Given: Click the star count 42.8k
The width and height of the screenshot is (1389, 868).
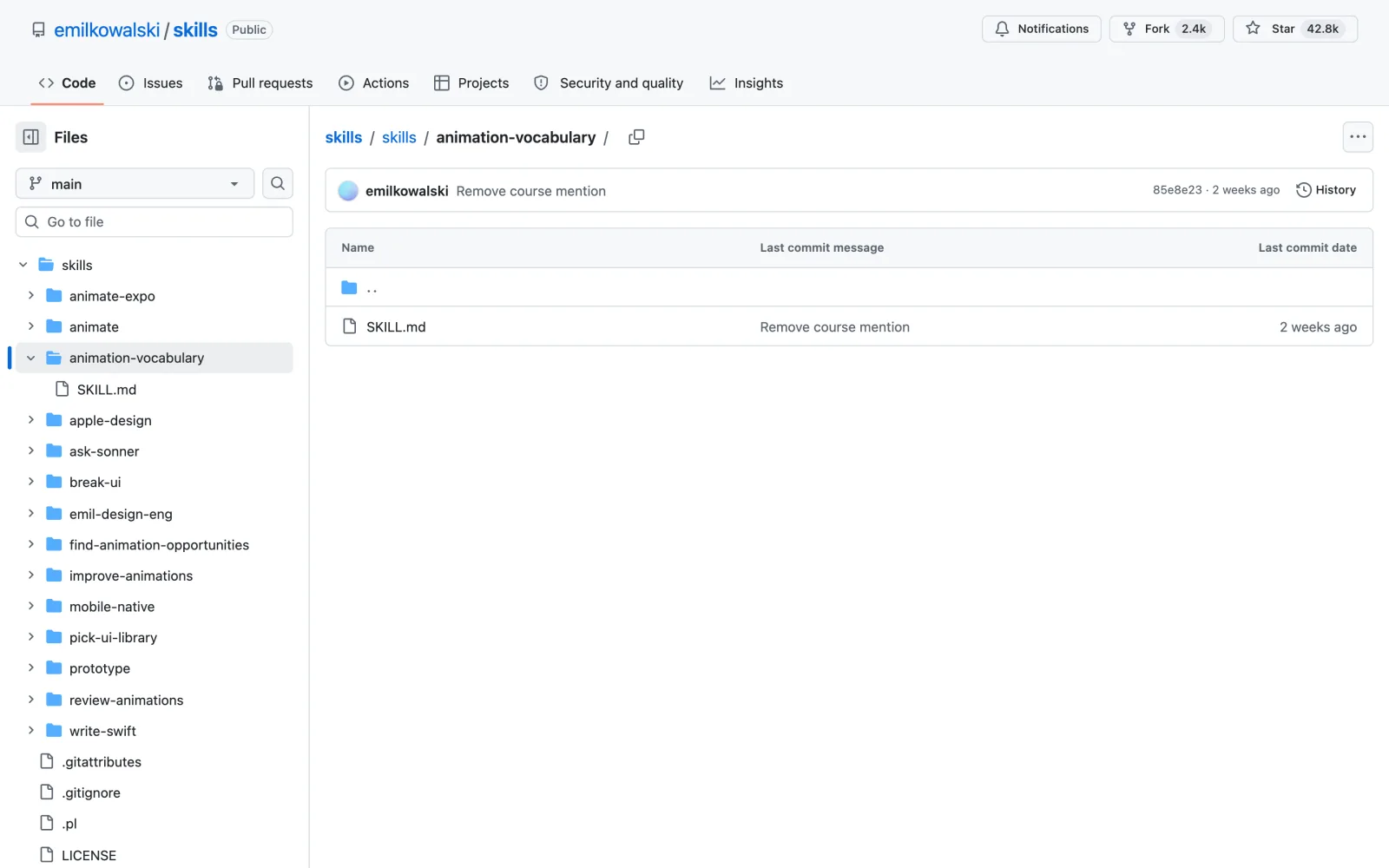Looking at the screenshot, I should point(1323,29).
